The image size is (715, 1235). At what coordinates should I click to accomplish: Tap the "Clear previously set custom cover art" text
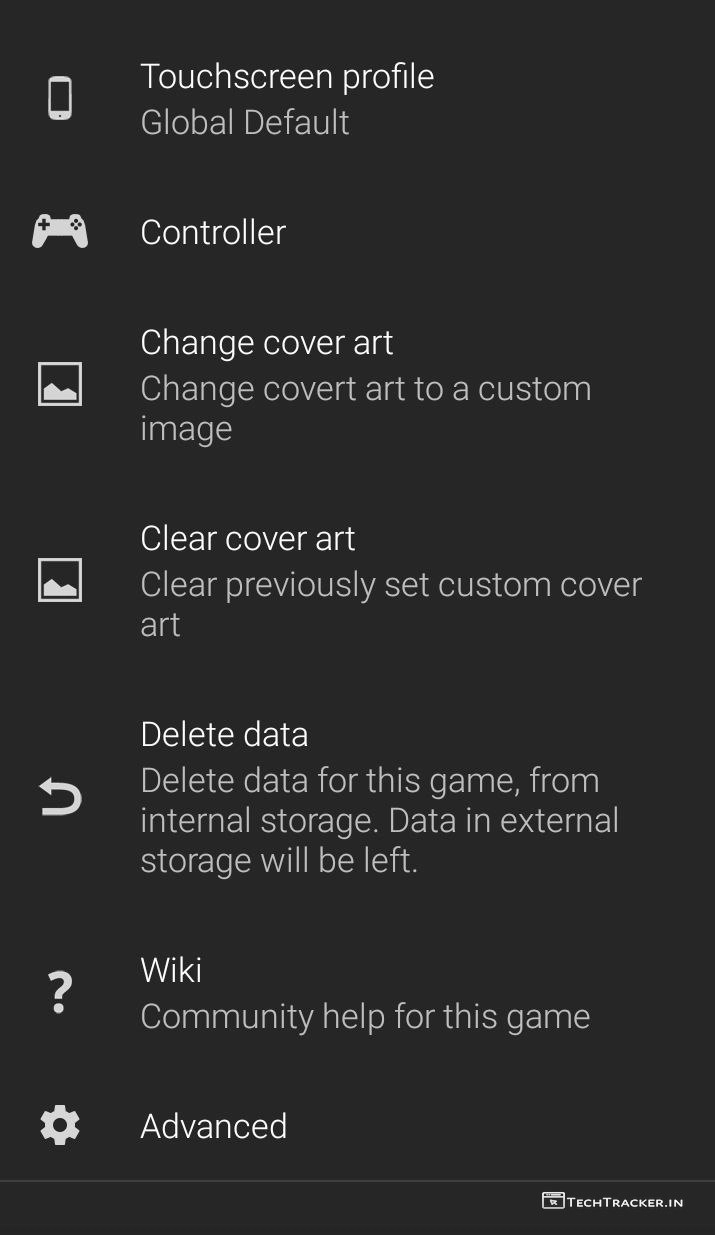click(x=390, y=604)
